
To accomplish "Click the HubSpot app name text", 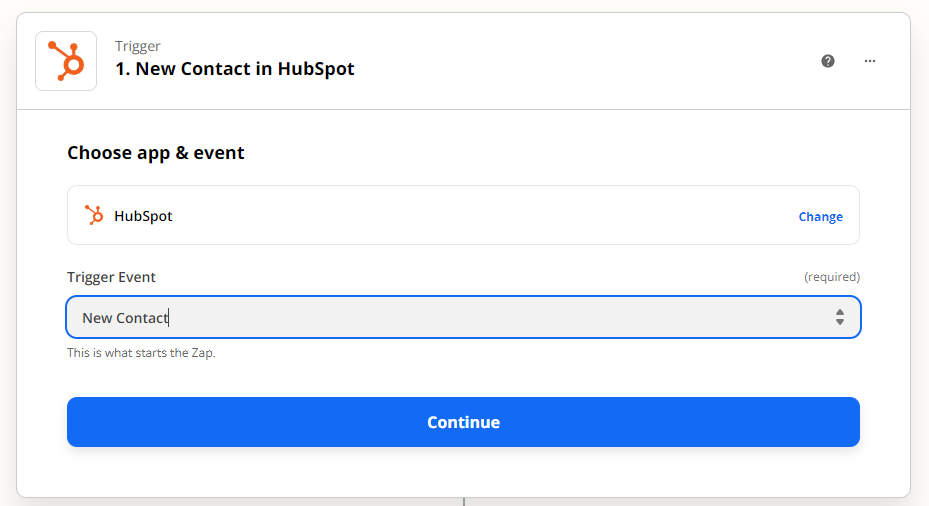I will 143,216.
